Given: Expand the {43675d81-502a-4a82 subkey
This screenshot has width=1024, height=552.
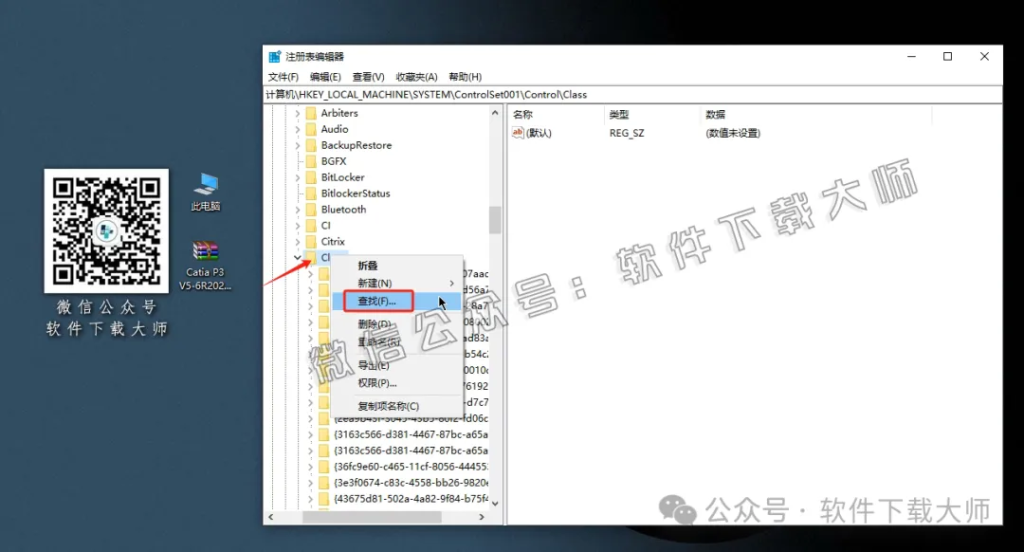Looking at the screenshot, I should [x=311, y=498].
